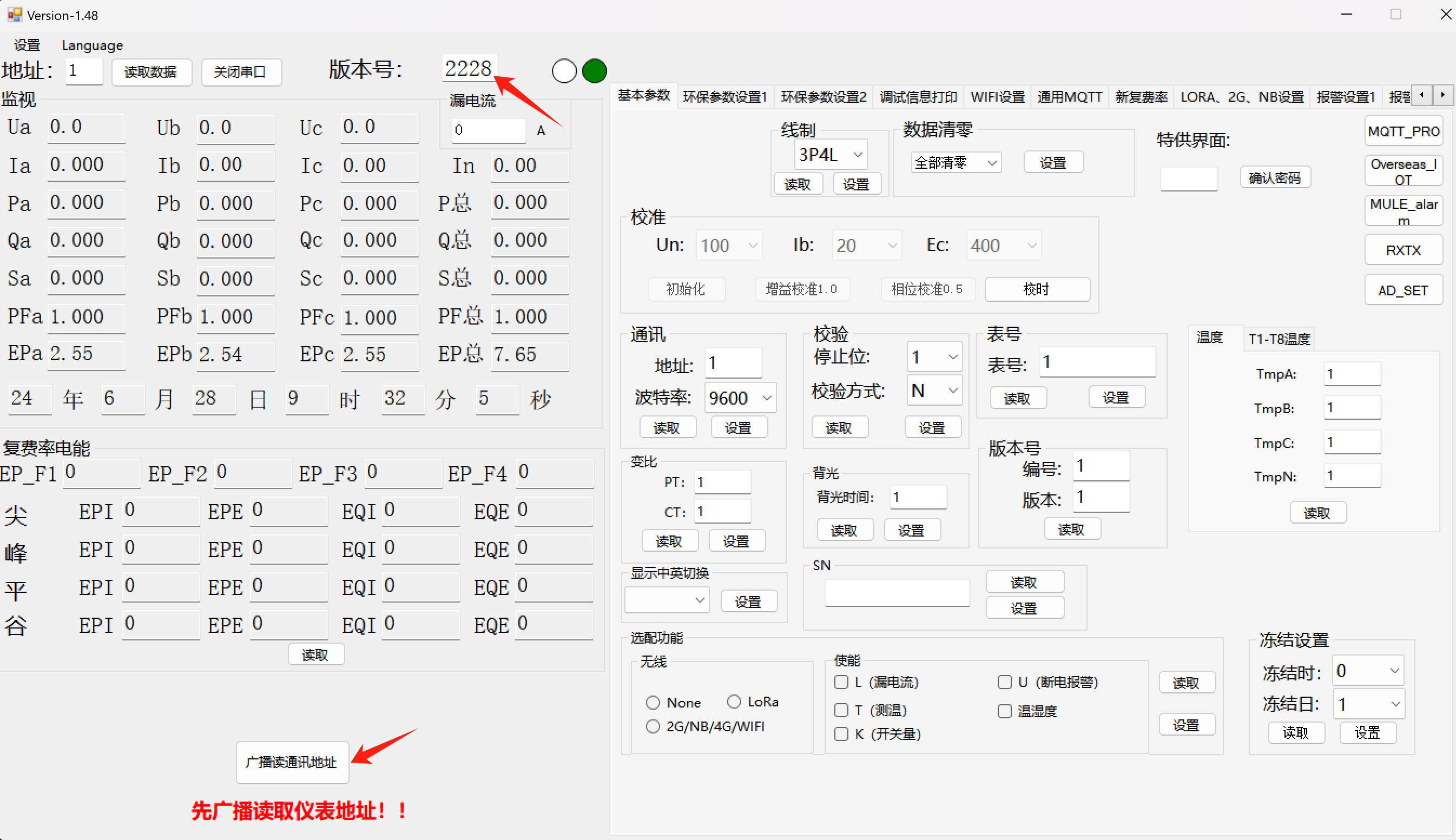Click the green status indicator circle
This screenshot has width=1456, height=840.
click(x=594, y=71)
